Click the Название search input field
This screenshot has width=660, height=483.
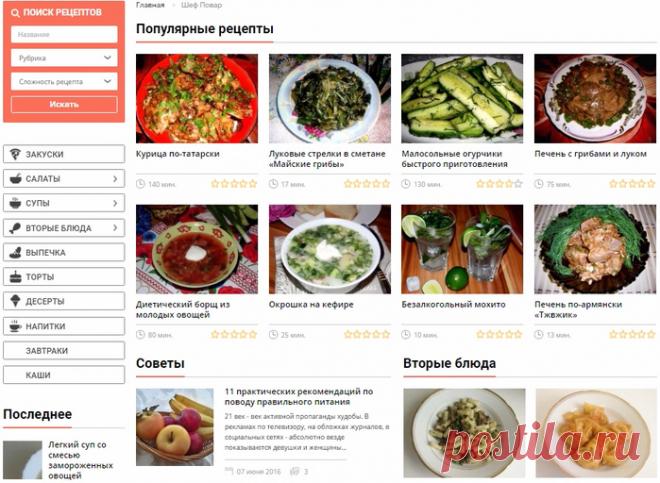(x=64, y=35)
